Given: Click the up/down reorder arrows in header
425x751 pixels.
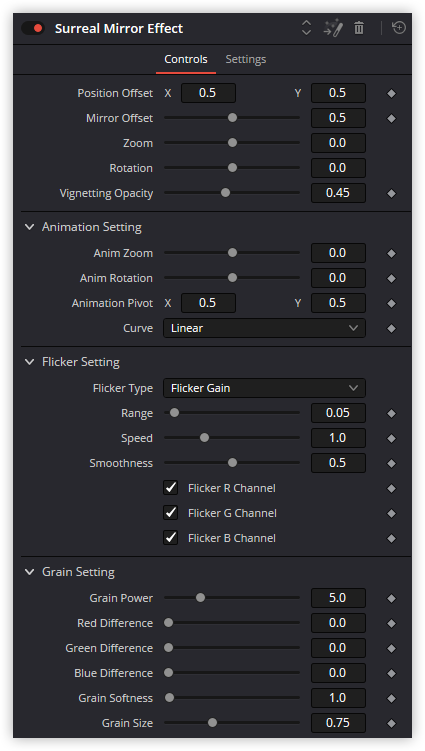Looking at the screenshot, I should click(x=306, y=28).
